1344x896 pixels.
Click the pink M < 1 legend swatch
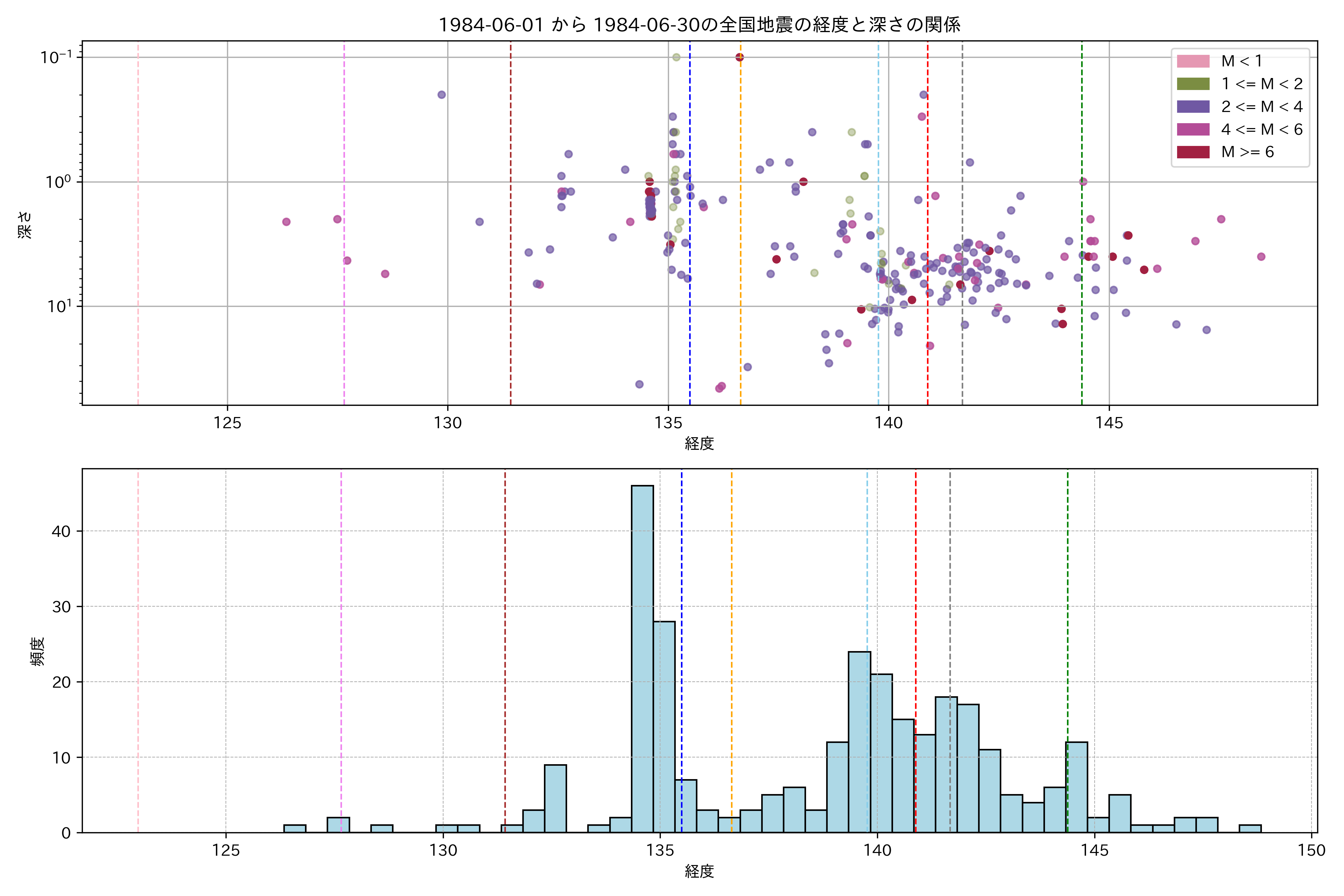(1192, 61)
